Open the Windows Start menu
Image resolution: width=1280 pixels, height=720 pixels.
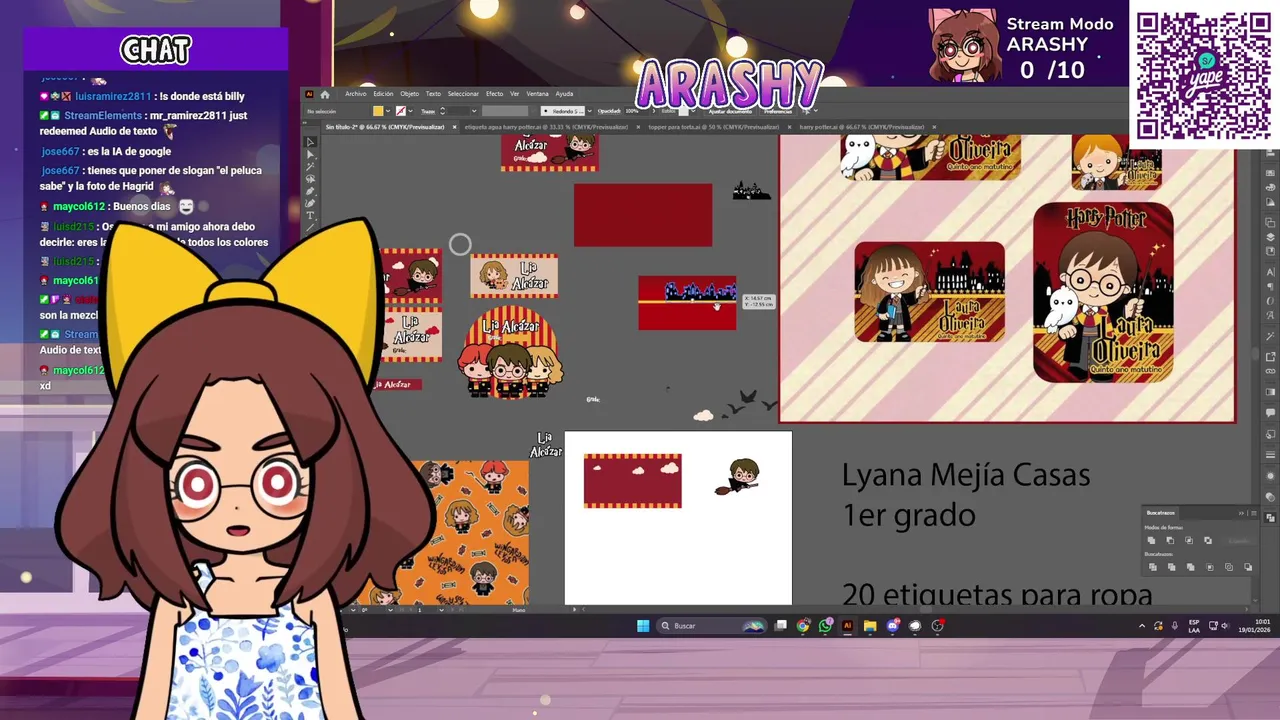(643, 626)
